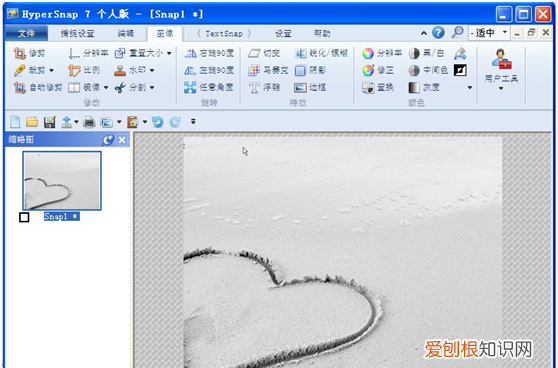
Task: Apply the 马赛克 mosaic effect
Action: 268,70
